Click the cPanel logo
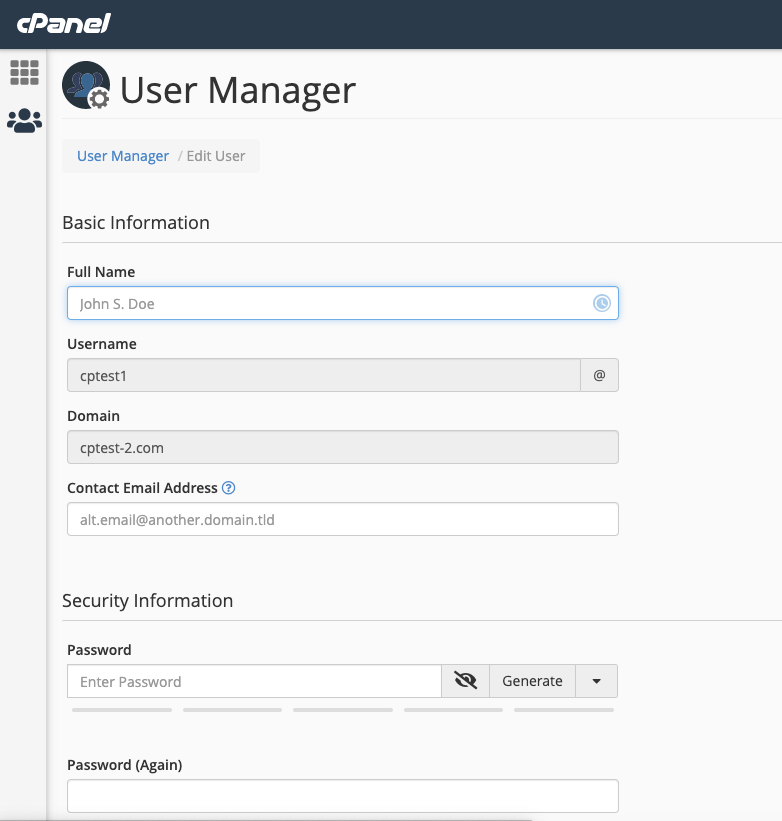 point(63,24)
